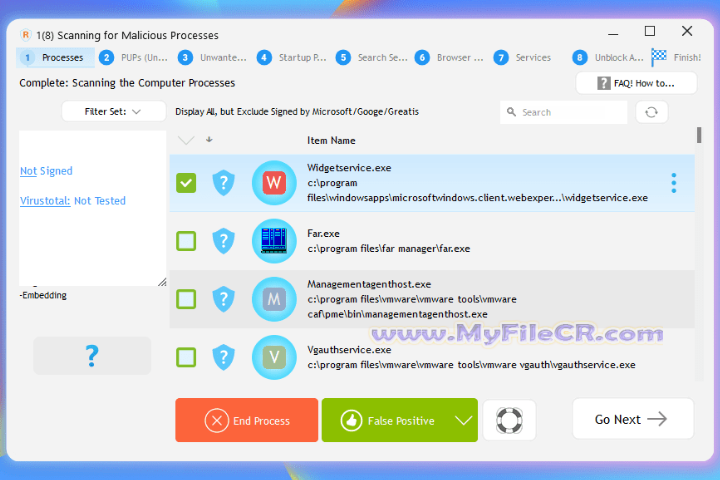Click the large blue question mark button
Viewport: 720px width, 480px height.
click(x=92, y=356)
